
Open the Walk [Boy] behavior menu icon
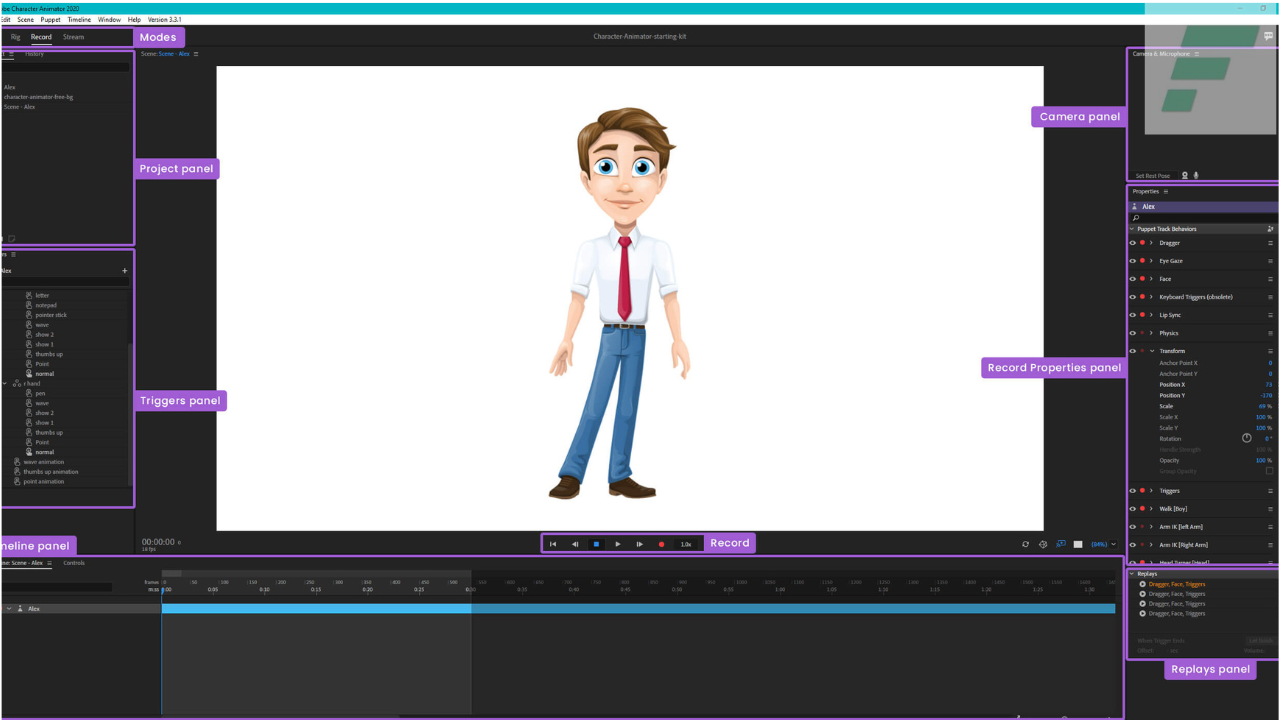(x=1271, y=509)
